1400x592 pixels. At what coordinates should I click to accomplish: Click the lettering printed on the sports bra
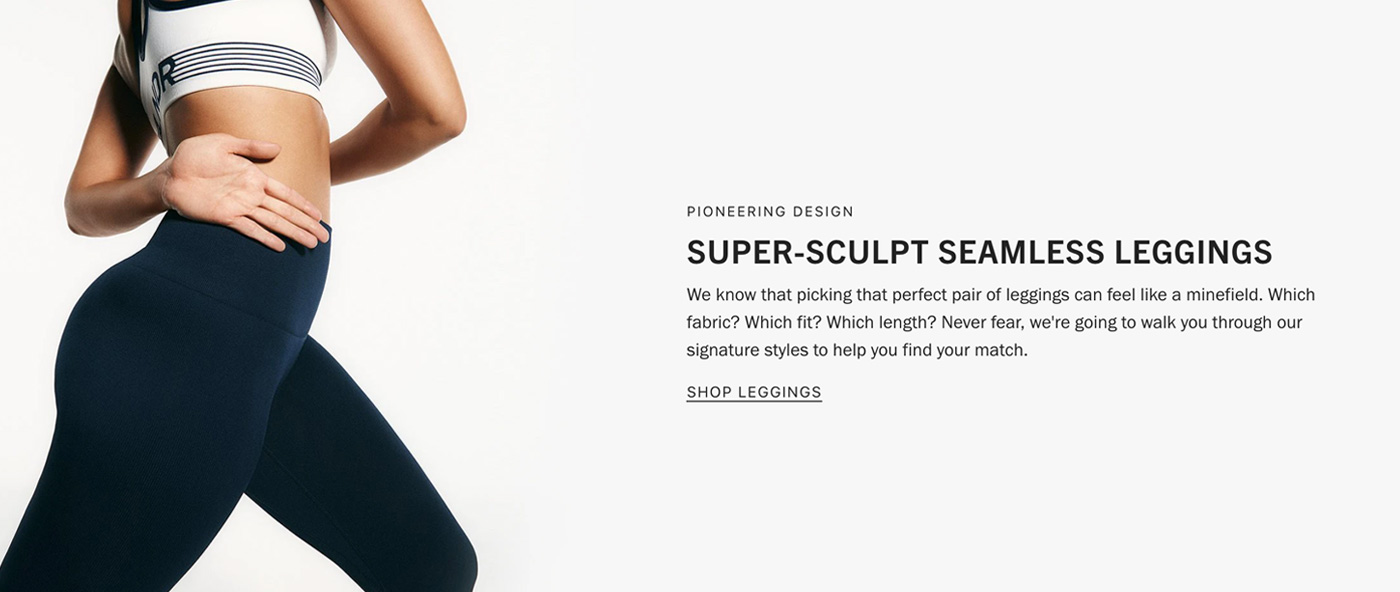[164, 83]
